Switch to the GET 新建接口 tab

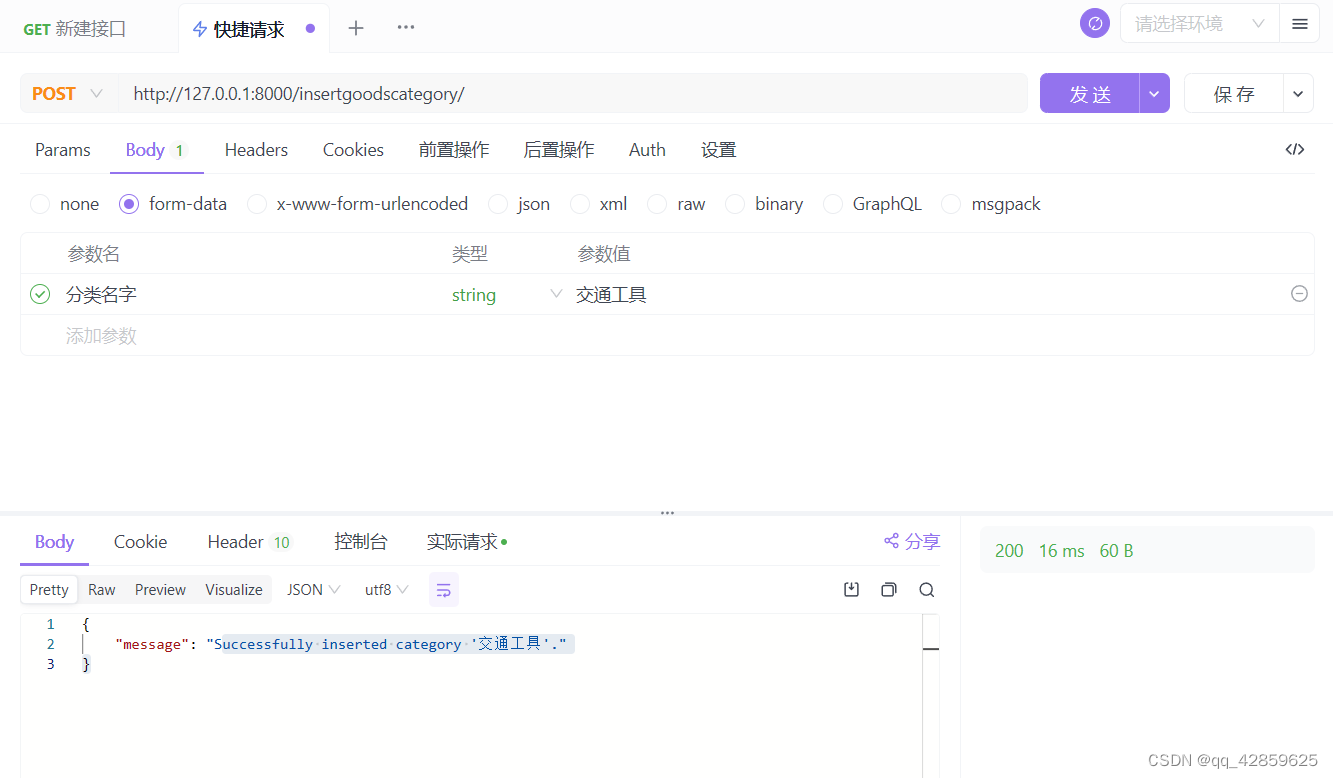[75, 29]
